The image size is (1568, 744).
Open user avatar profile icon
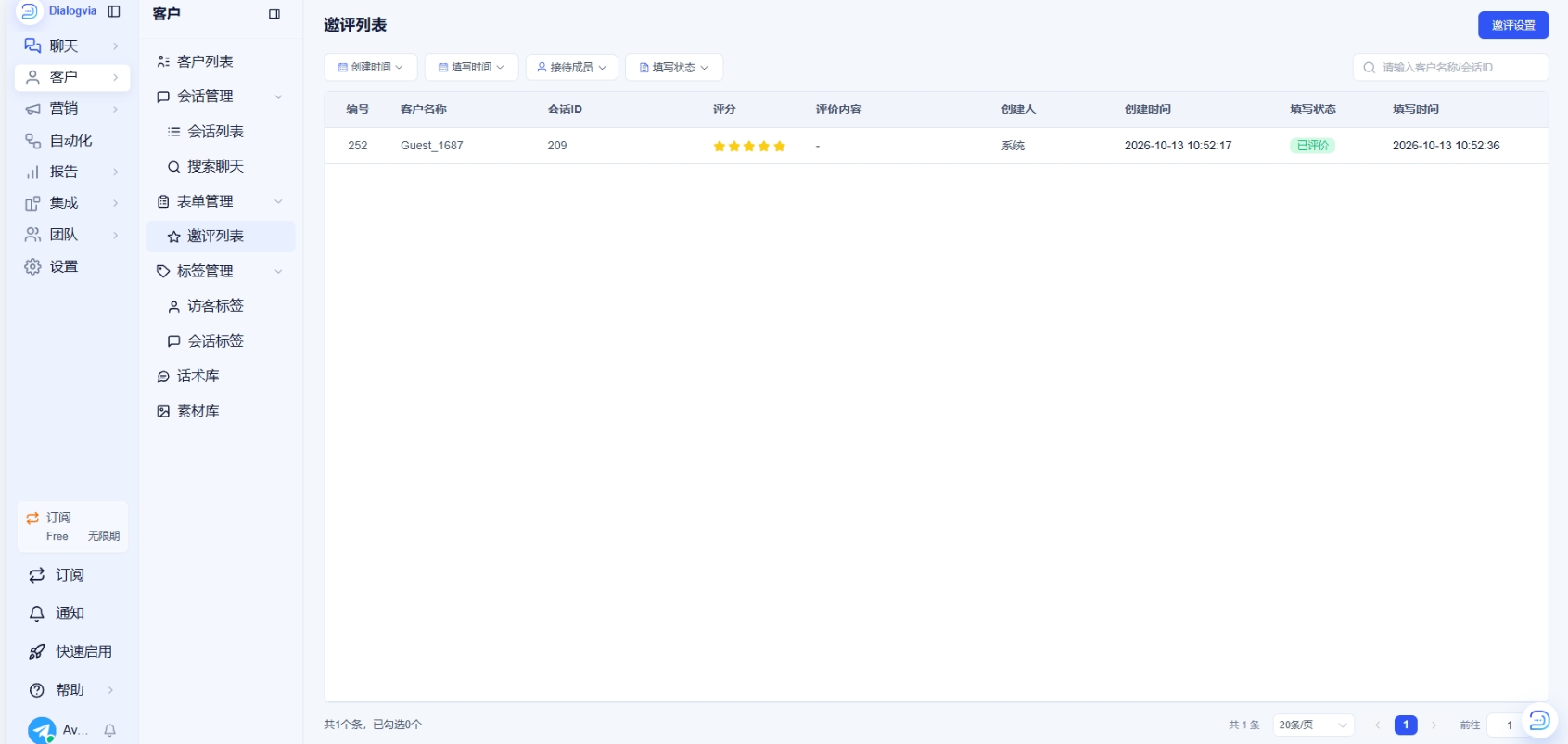42,730
